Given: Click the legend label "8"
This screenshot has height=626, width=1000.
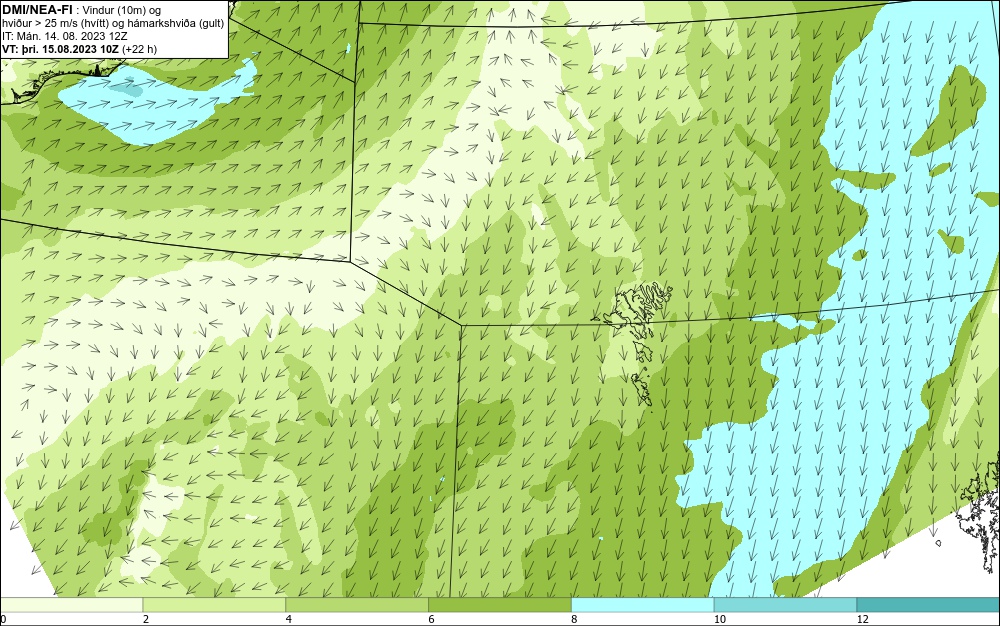Looking at the screenshot, I should 575,619.
